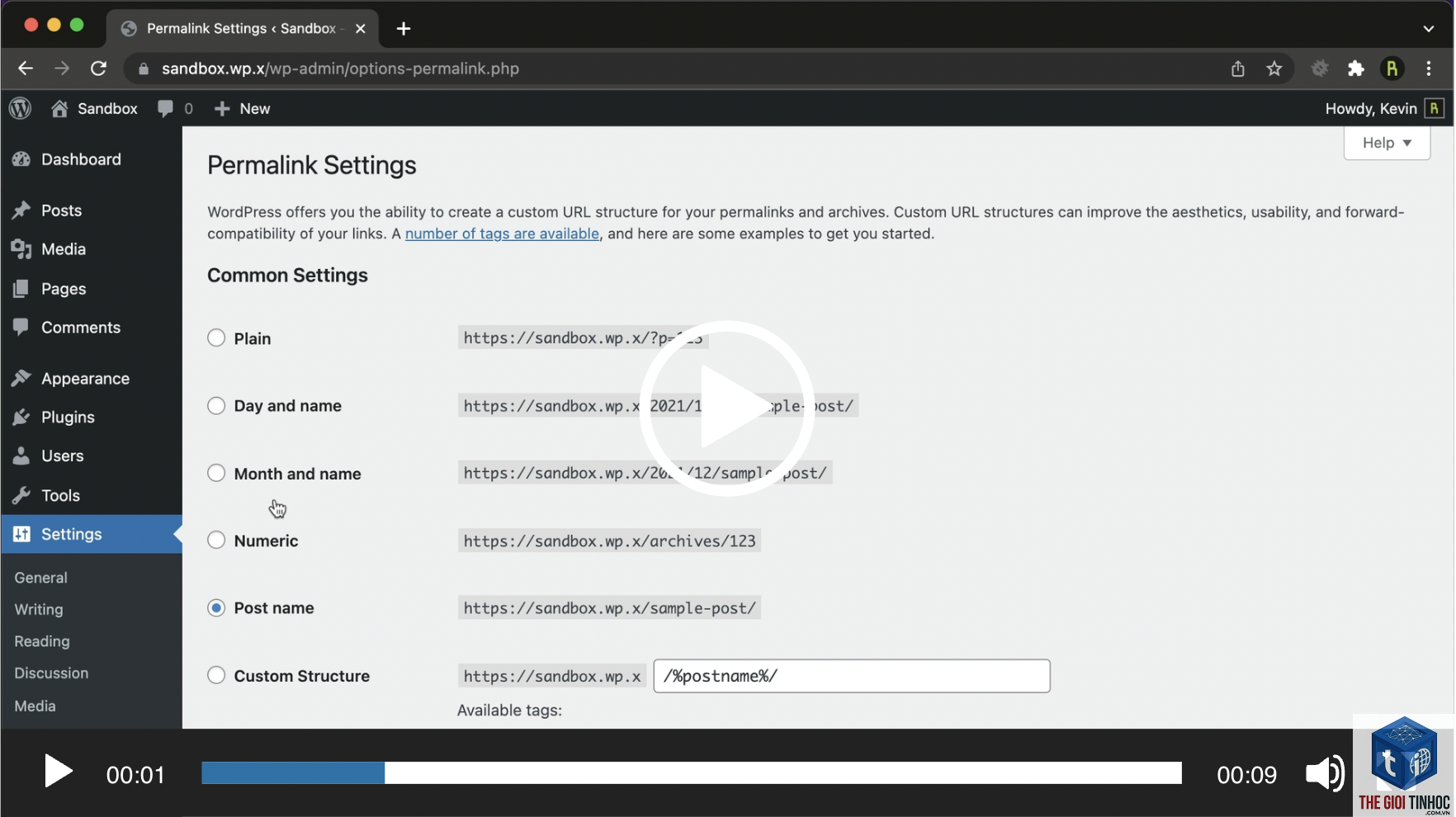Click the gear extension icon in toolbar
Screen dimensions: 1456x817
coord(1320,68)
